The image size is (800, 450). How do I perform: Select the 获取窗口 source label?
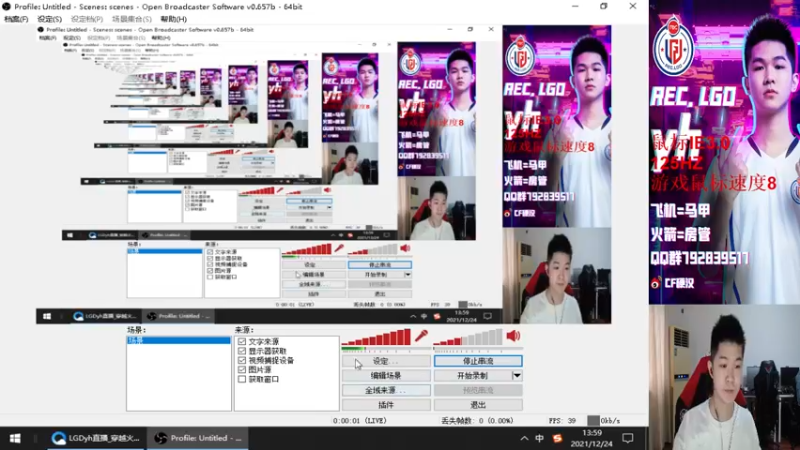(264, 379)
